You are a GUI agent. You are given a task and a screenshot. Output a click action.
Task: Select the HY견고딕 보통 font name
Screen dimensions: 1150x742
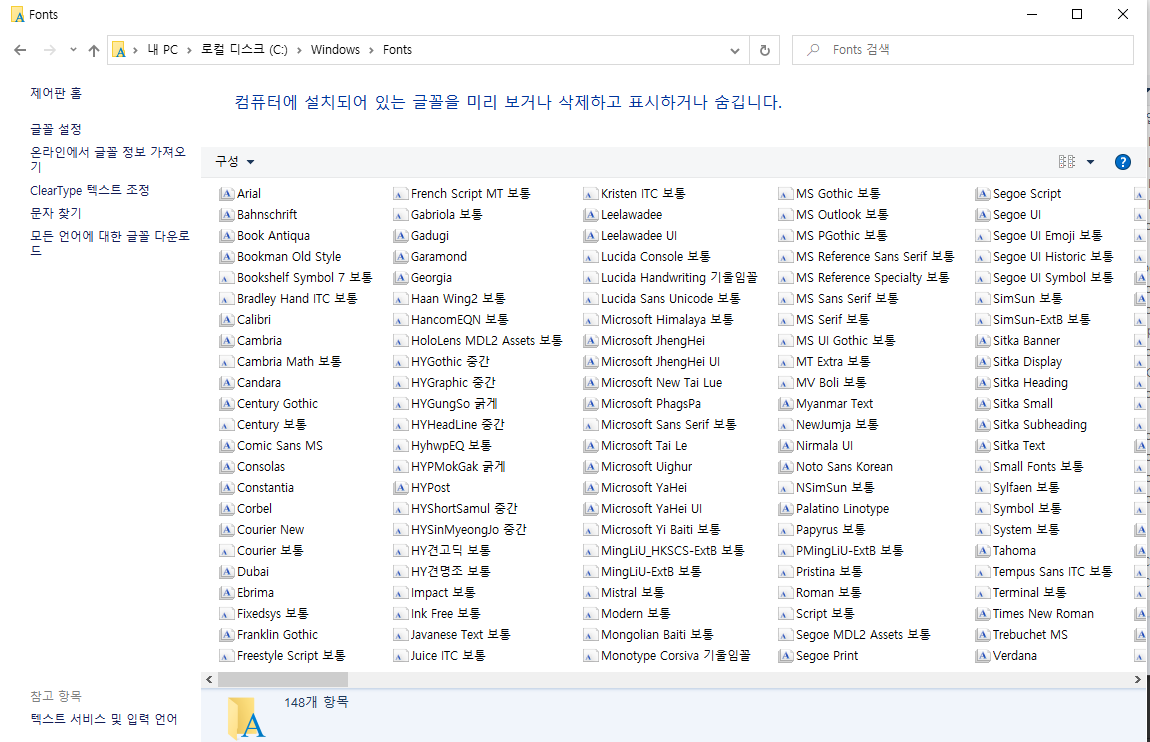pos(450,551)
